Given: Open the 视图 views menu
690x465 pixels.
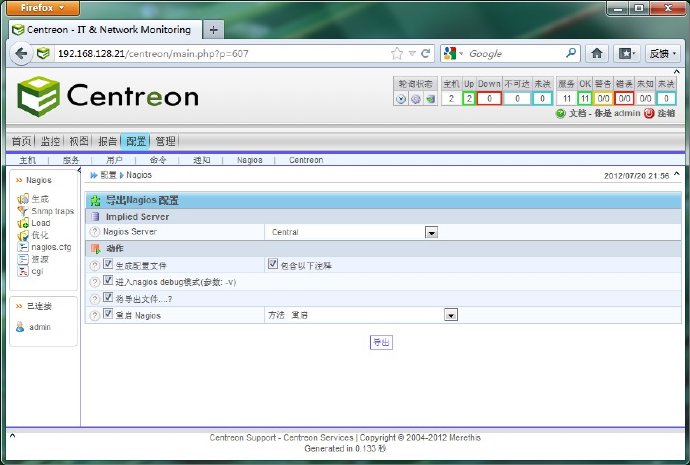Looking at the screenshot, I should [79, 141].
